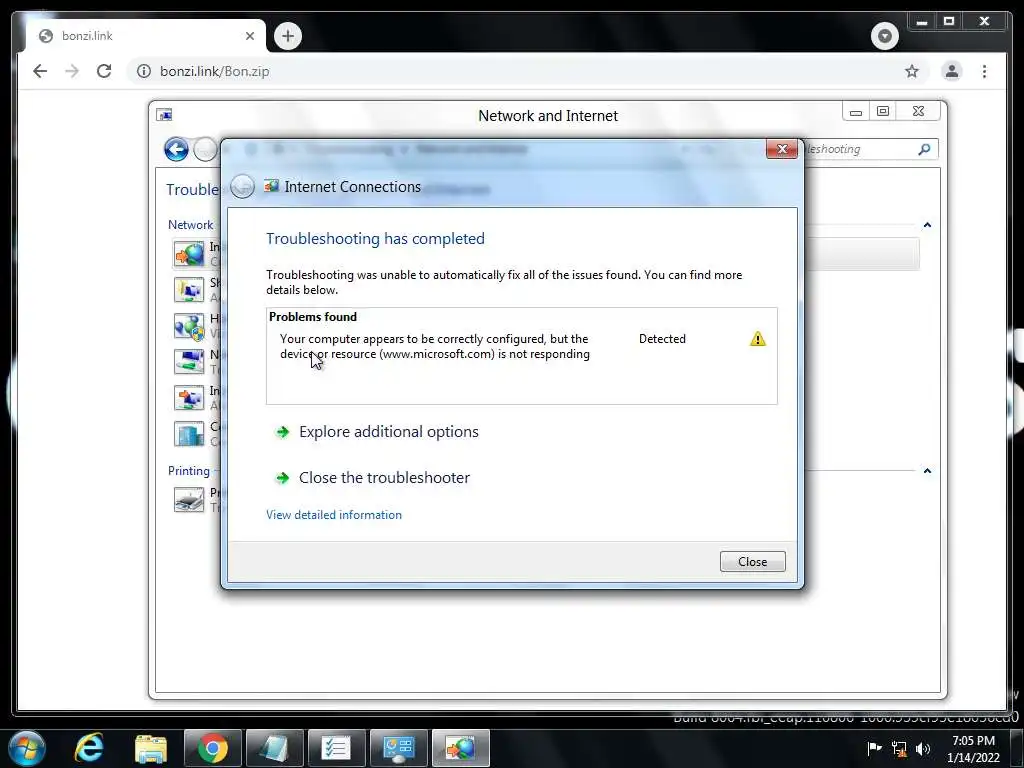Select the HomeGroup troubleshooter icon
The height and width of the screenshot is (768, 1024).
coord(189,326)
